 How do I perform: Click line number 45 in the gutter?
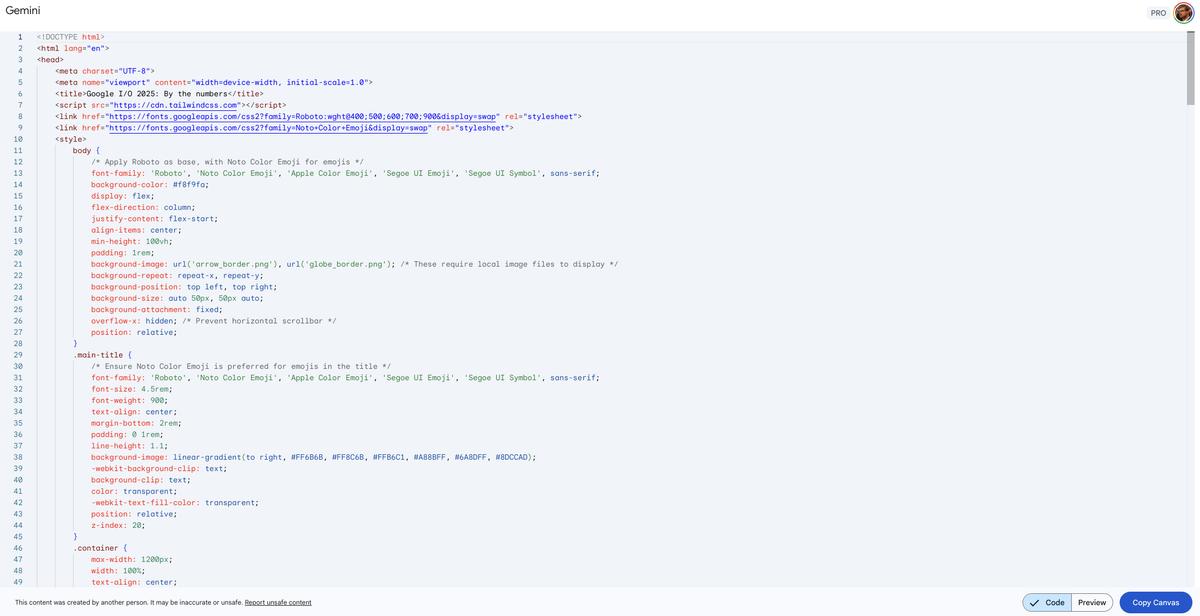pyautogui.click(x=18, y=537)
